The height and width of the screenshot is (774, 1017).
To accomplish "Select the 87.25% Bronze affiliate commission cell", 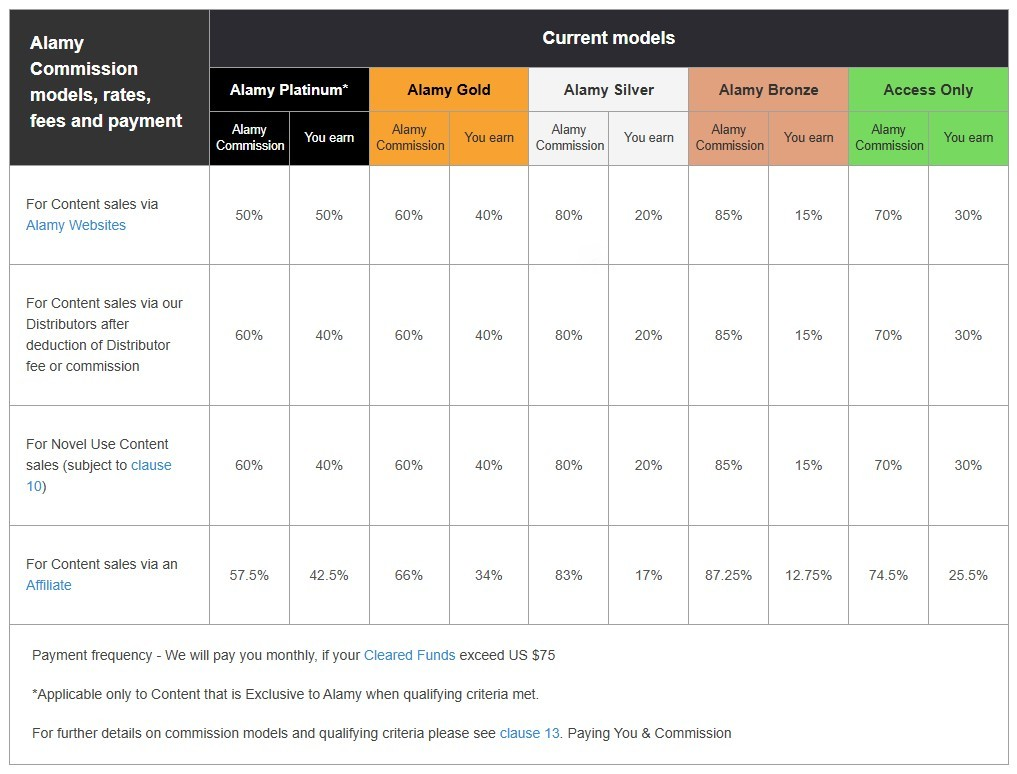I will click(728, 575).
